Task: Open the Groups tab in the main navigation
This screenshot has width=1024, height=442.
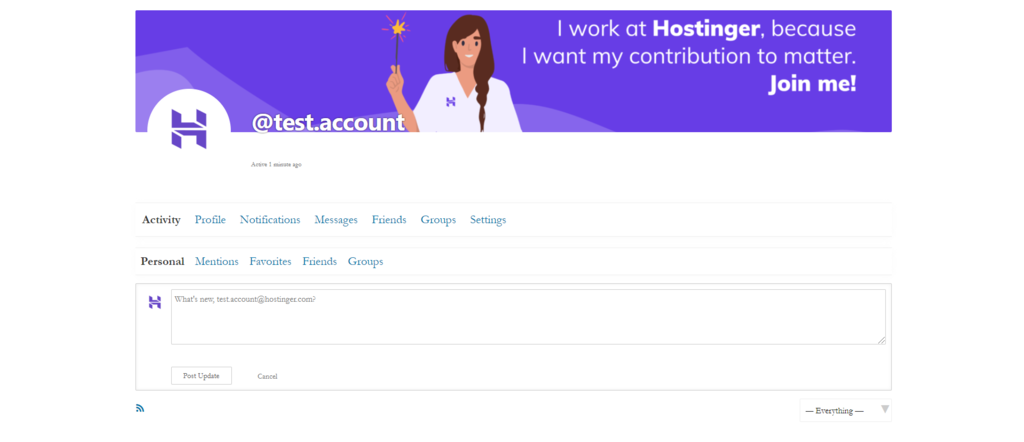Action: [438, 220]
